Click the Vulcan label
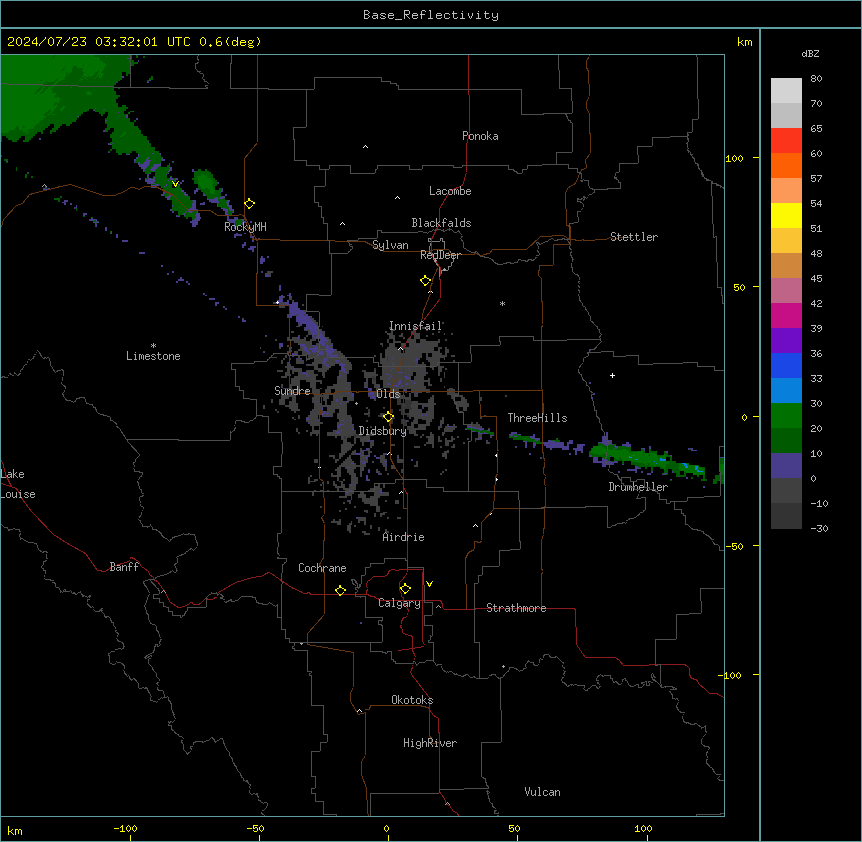 [543, 792]
